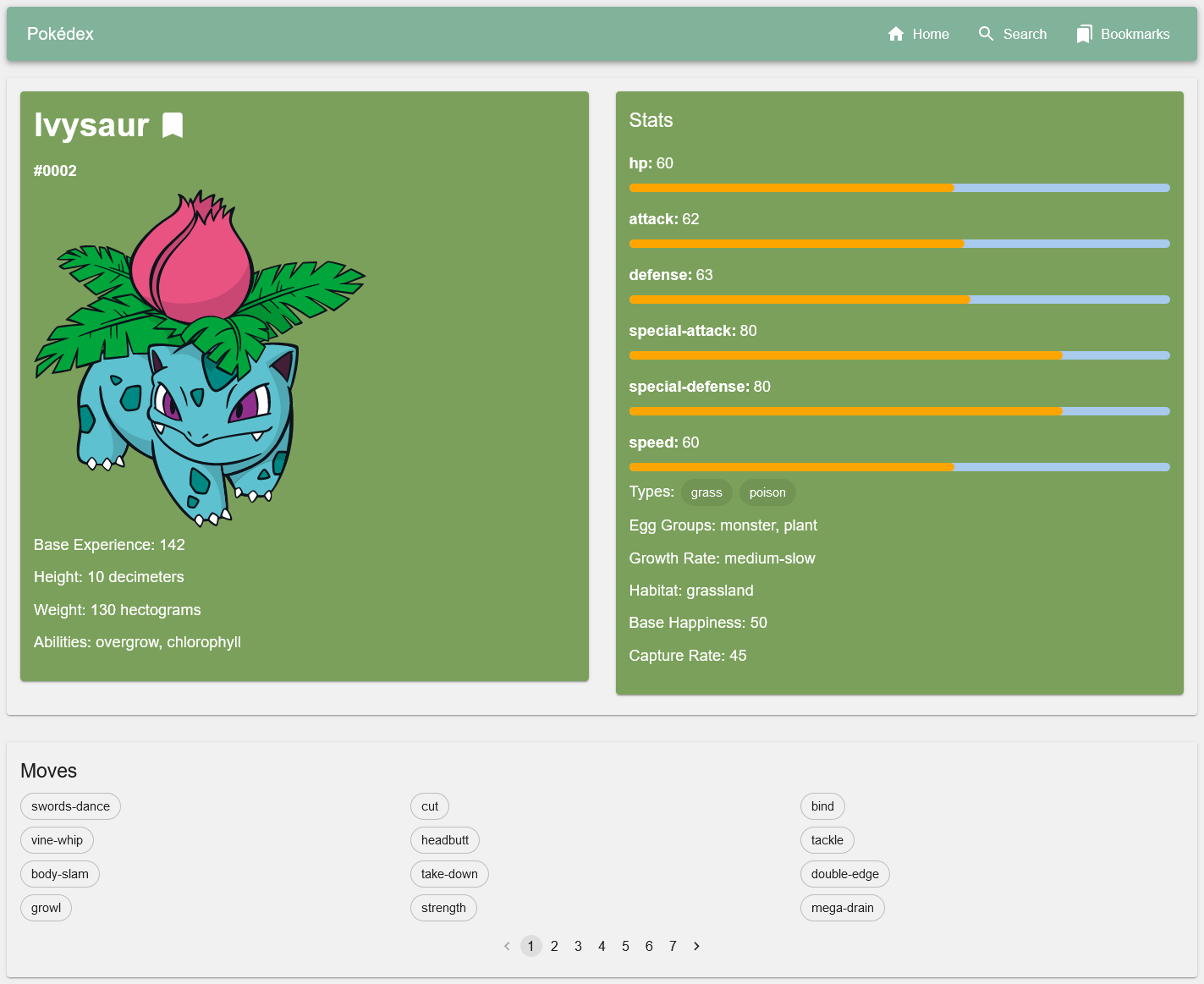Click the hp progress bar
This screenshot has width=1204, height=984.
[x=899, y=188]
